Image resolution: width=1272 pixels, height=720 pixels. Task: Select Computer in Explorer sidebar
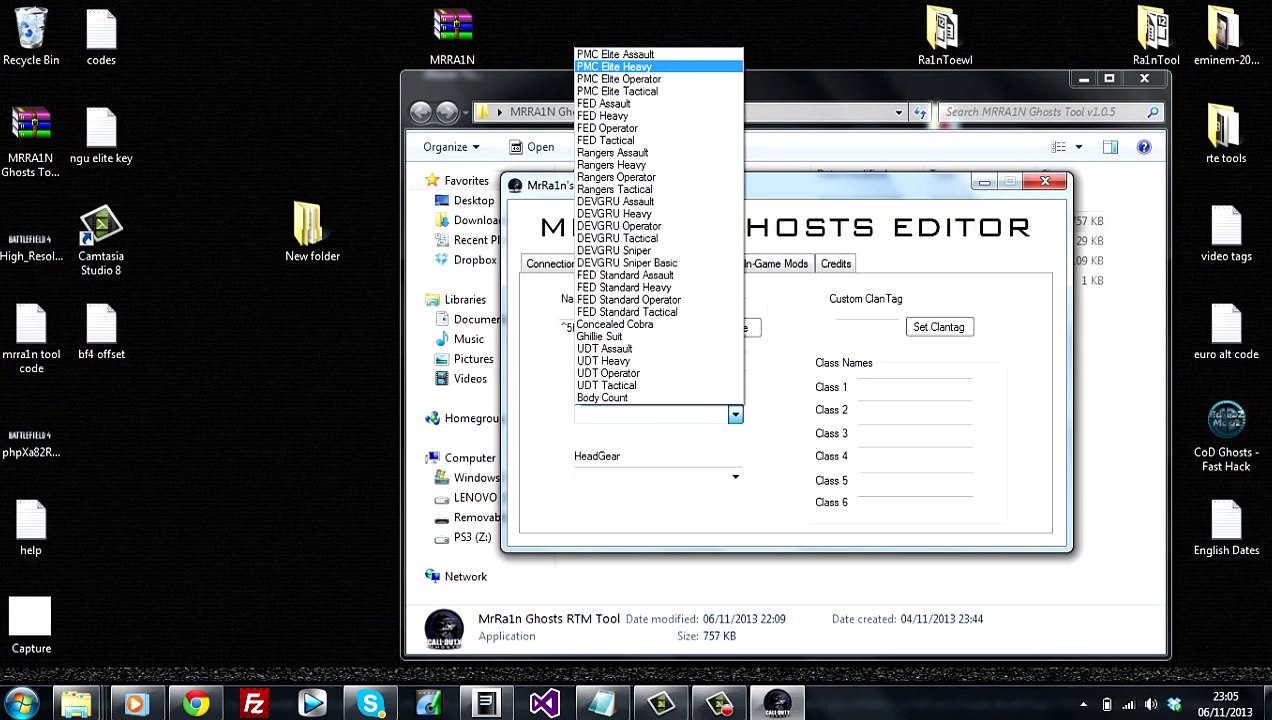460,458
